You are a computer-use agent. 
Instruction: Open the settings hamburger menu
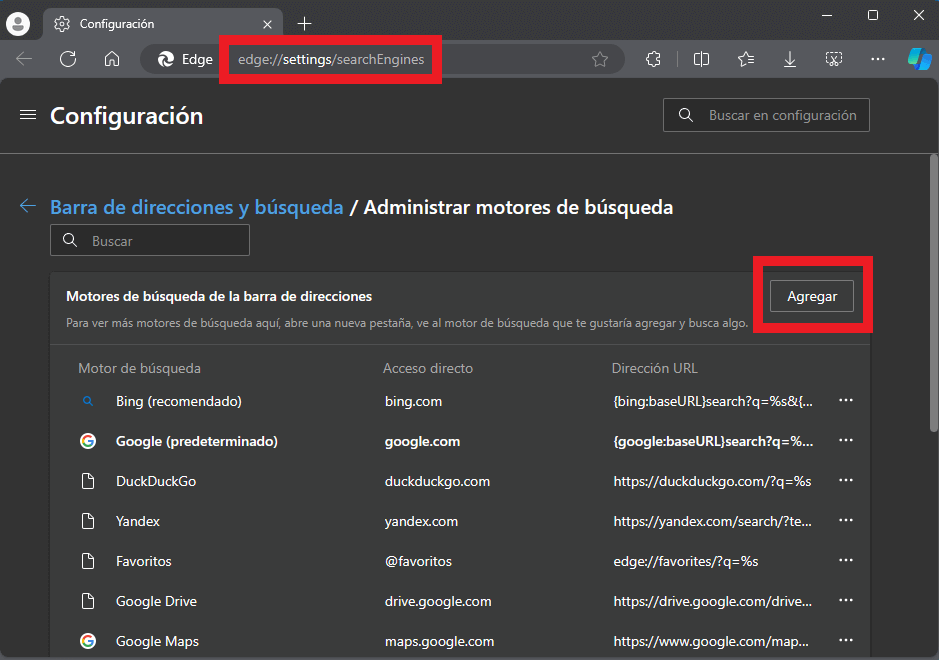[28, 115]
